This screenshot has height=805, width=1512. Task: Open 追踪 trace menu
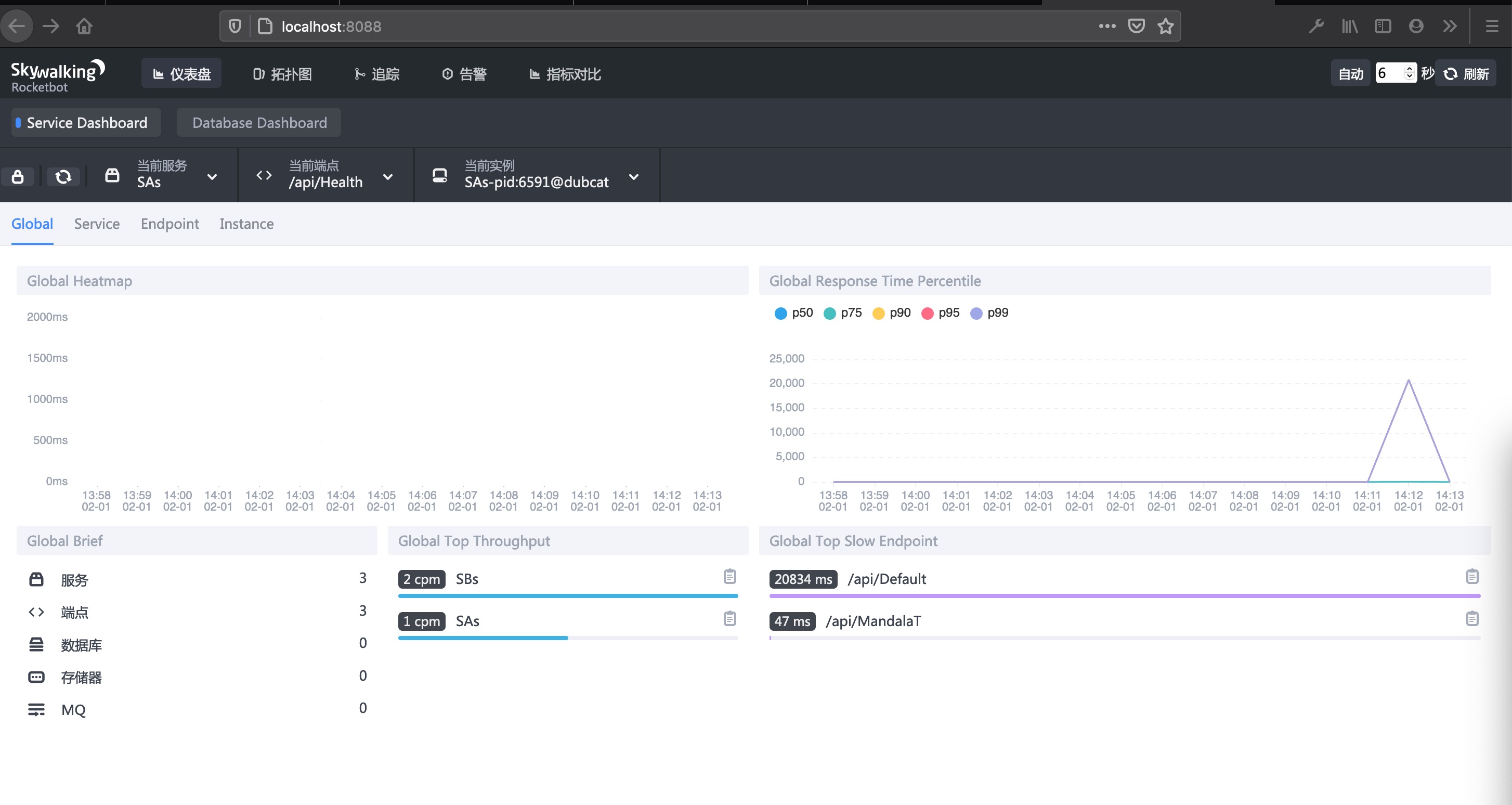coord(377,73)
